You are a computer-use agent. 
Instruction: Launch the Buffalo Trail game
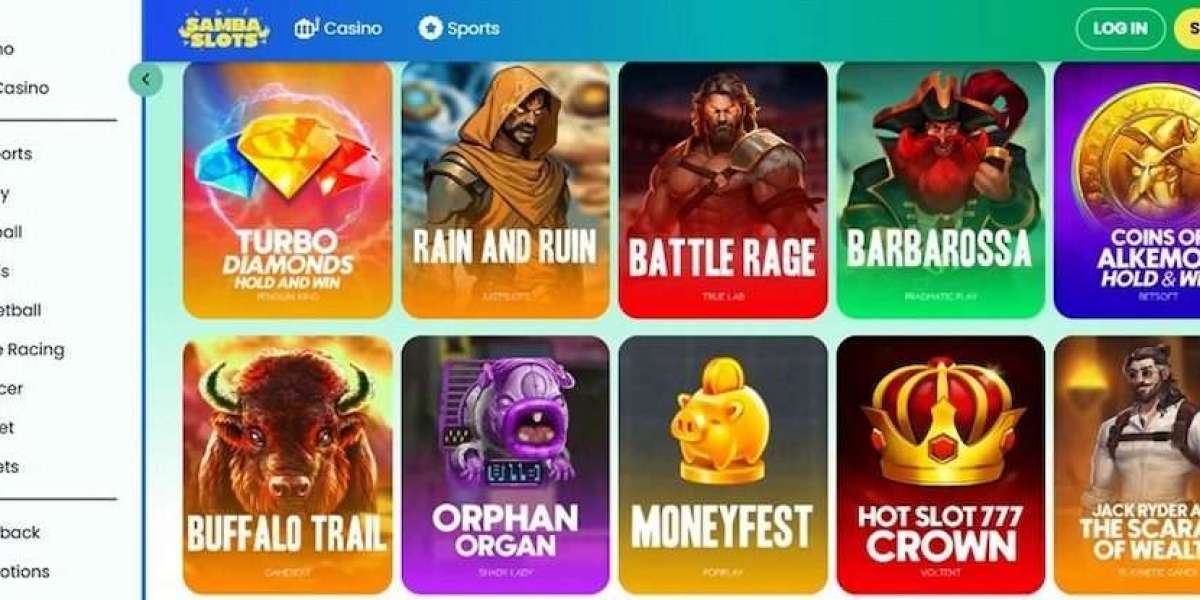pos(288,465)
